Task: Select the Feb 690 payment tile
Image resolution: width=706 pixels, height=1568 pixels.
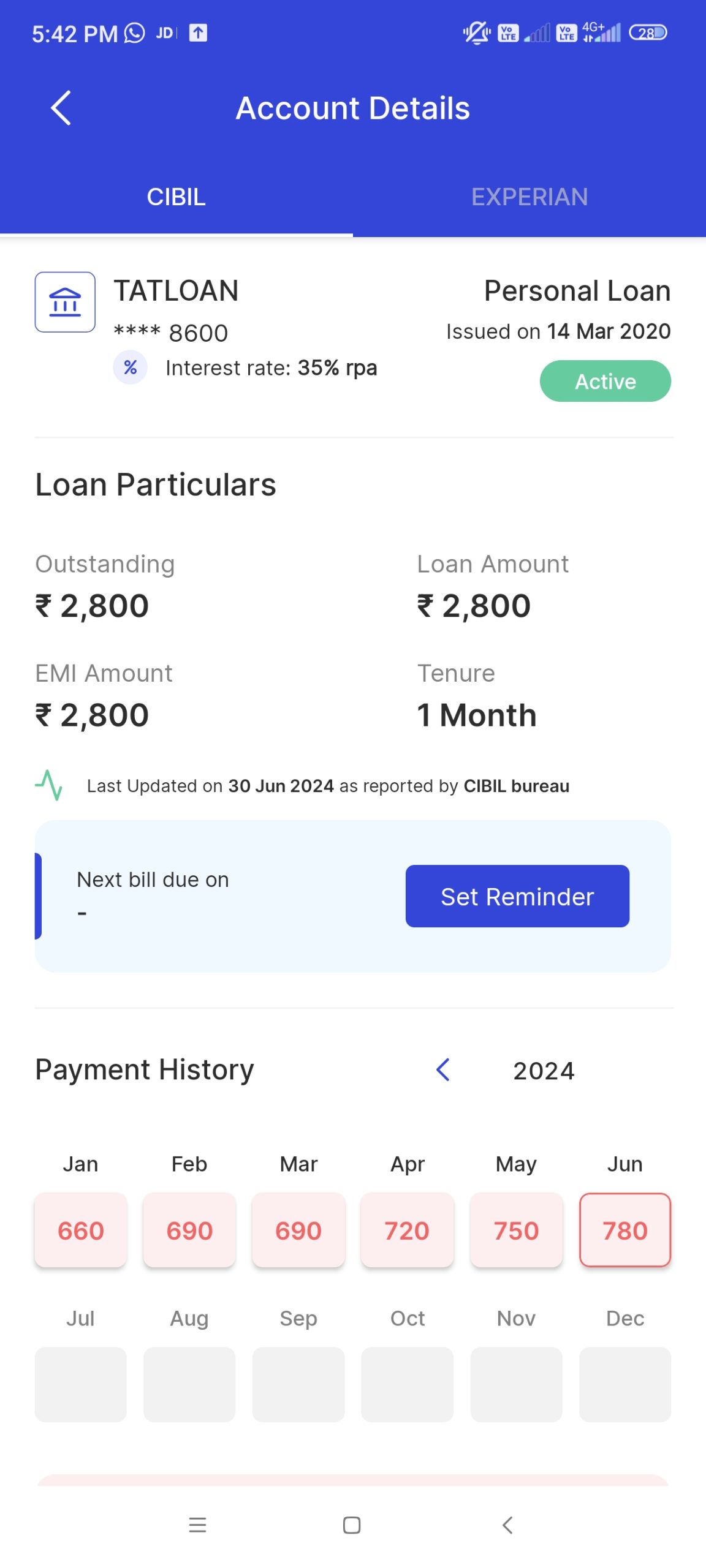Action: 189,1230
